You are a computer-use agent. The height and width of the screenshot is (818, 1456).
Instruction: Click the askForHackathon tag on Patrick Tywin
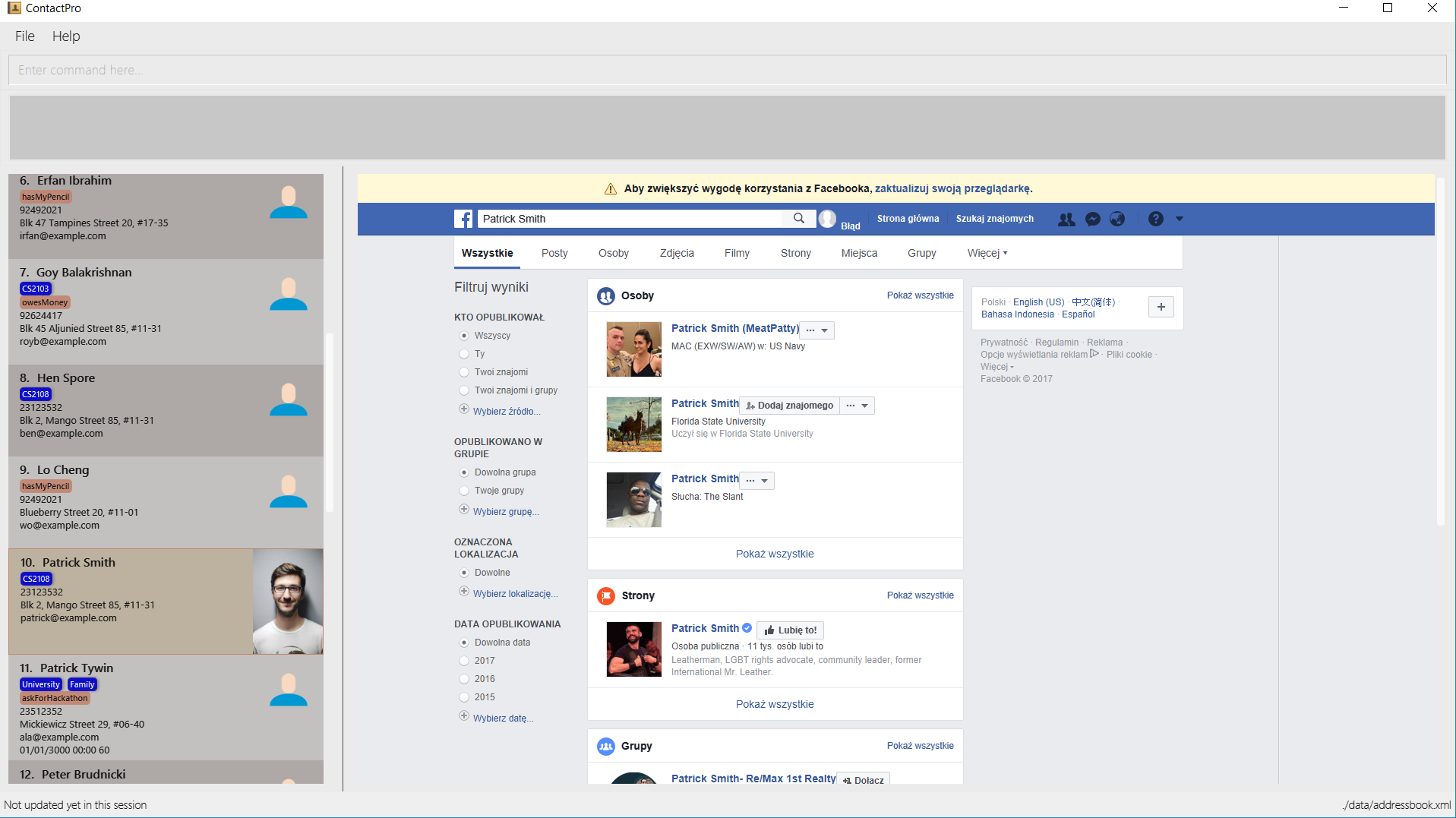[x=55, y=698]
